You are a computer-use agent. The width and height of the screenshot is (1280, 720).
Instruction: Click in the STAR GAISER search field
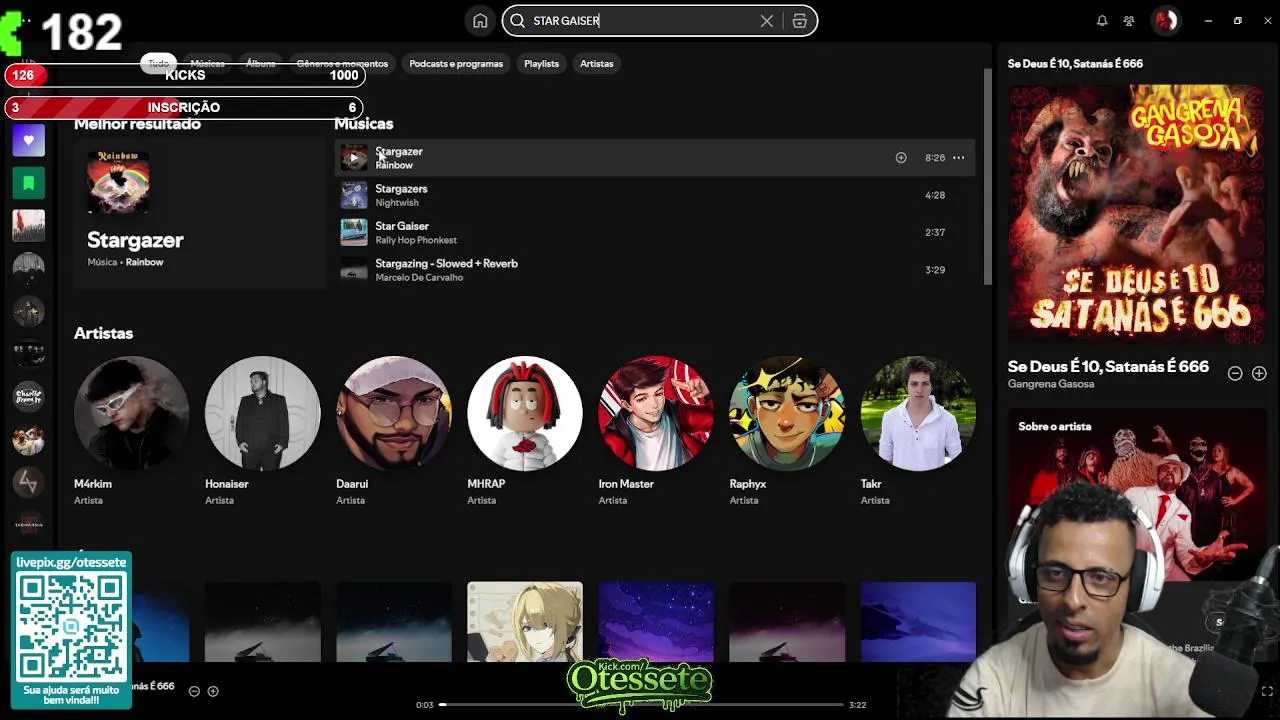[x=640, y=21]
